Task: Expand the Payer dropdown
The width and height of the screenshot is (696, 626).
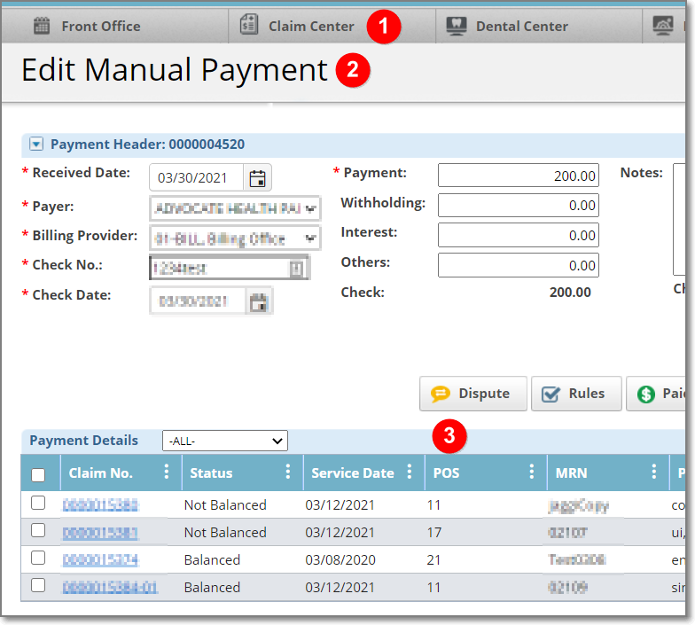Action: pos(311,209)
